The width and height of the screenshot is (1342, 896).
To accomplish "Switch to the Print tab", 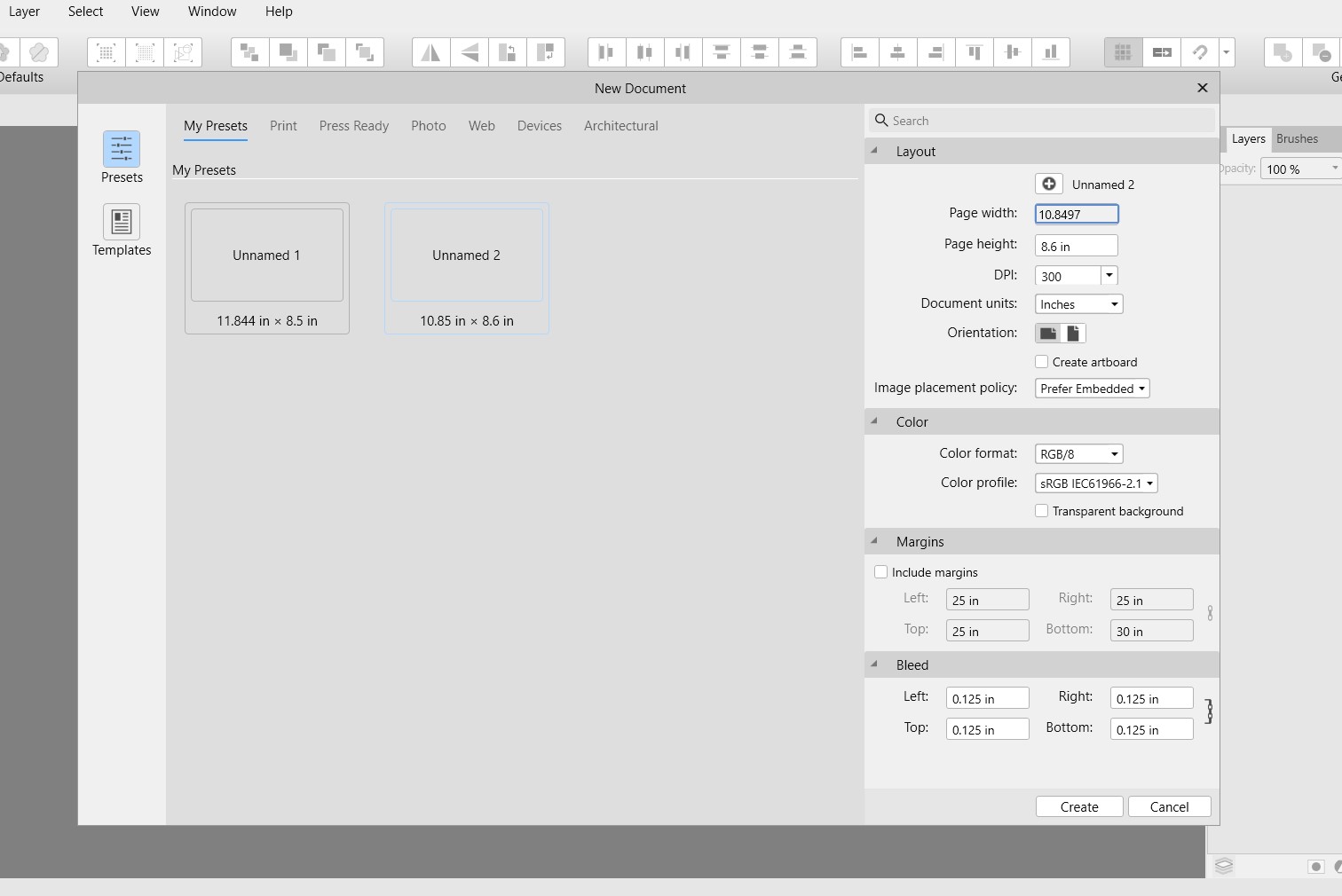I will [x=283, y=126].
